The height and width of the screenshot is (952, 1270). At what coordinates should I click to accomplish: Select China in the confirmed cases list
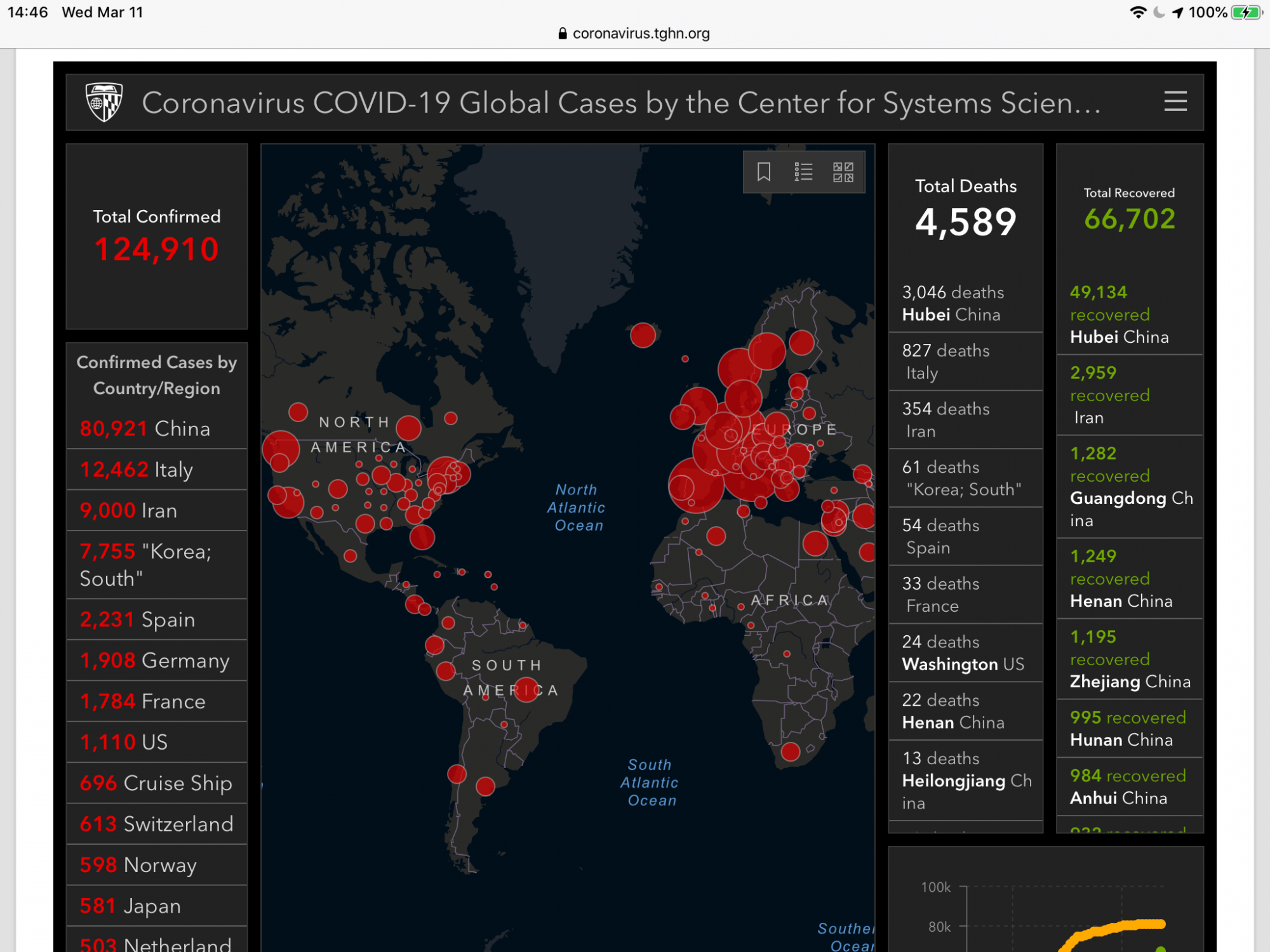(157, 429)
